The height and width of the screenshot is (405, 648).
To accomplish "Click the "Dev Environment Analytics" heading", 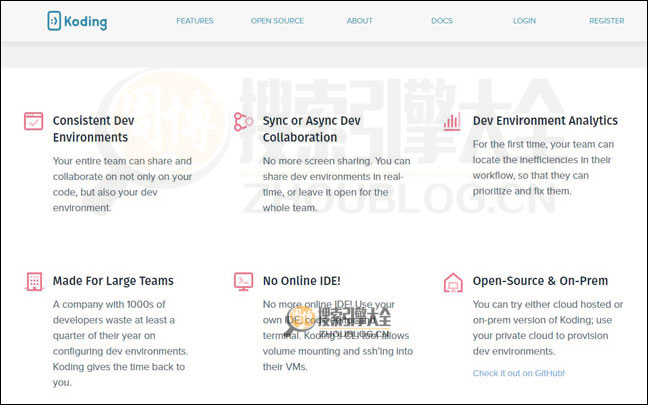I will coord(545,121).
